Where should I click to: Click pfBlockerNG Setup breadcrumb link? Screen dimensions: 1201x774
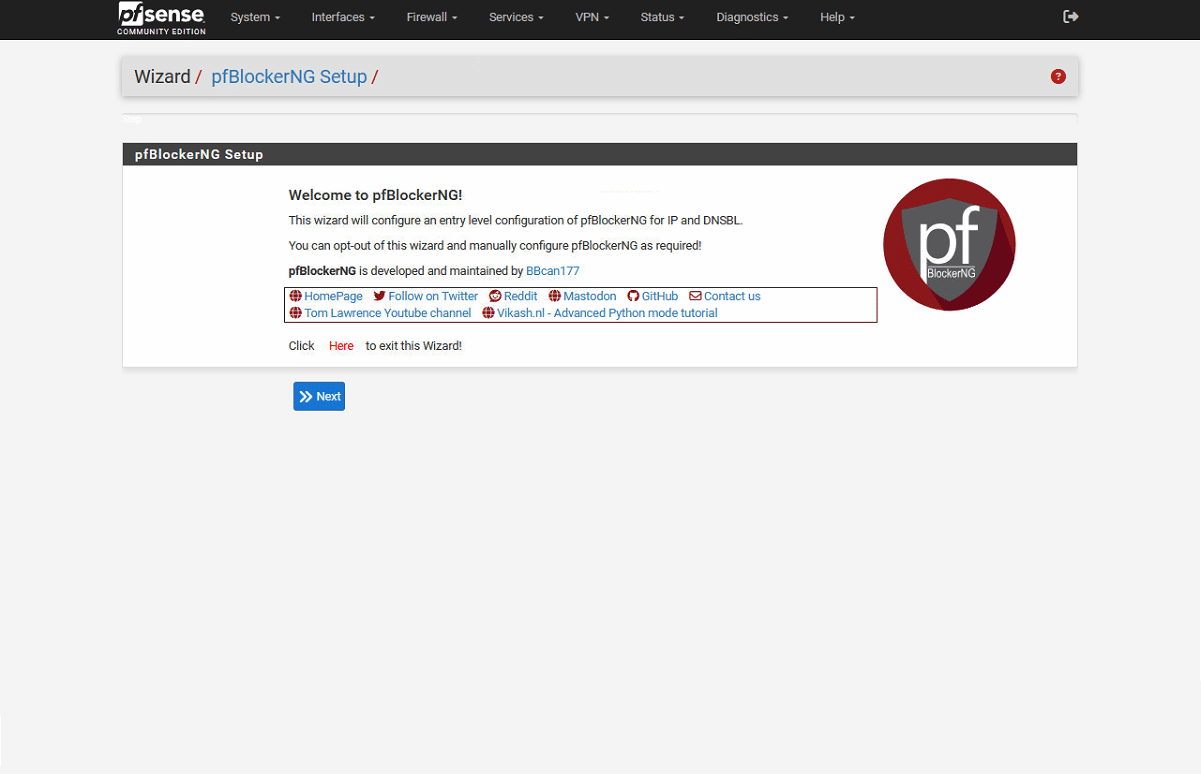[289, 77]
